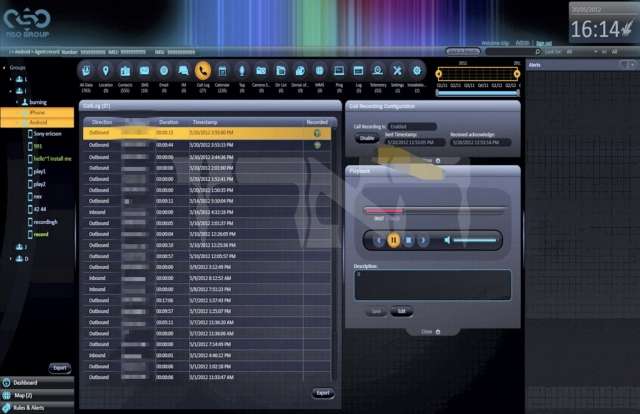The height and width of the screenshot is (414, 640).
Task: Collapse the Groups tree root
Action: [4, 67]
